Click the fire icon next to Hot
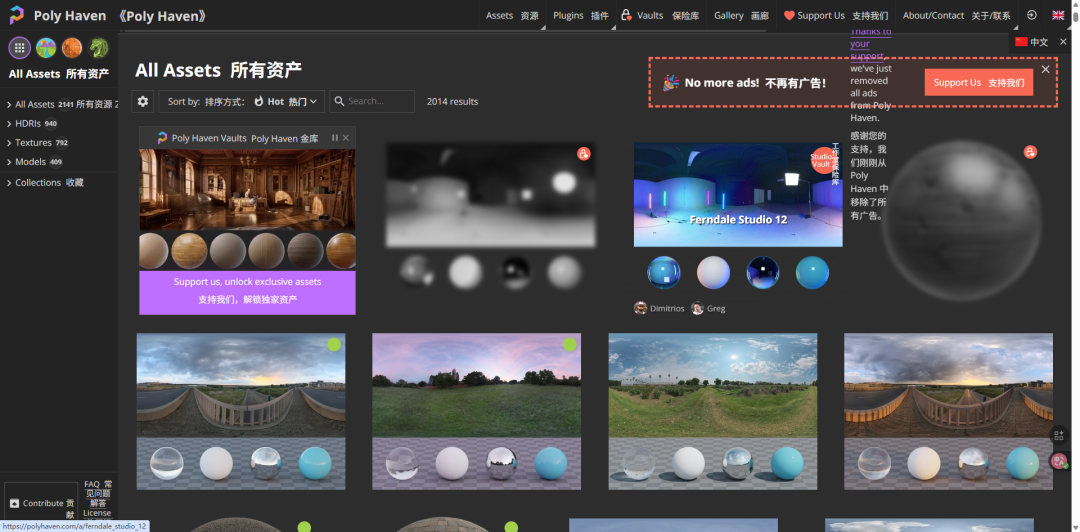 click(x=259, y=101)
